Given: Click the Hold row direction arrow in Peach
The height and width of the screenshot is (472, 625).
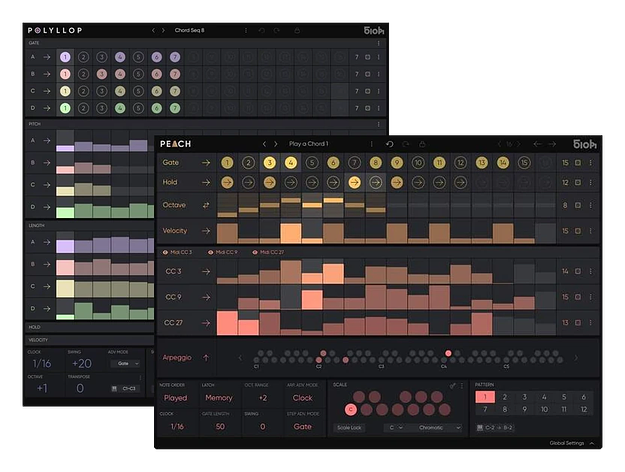Looking at the screenshot, I should [206, 183].
